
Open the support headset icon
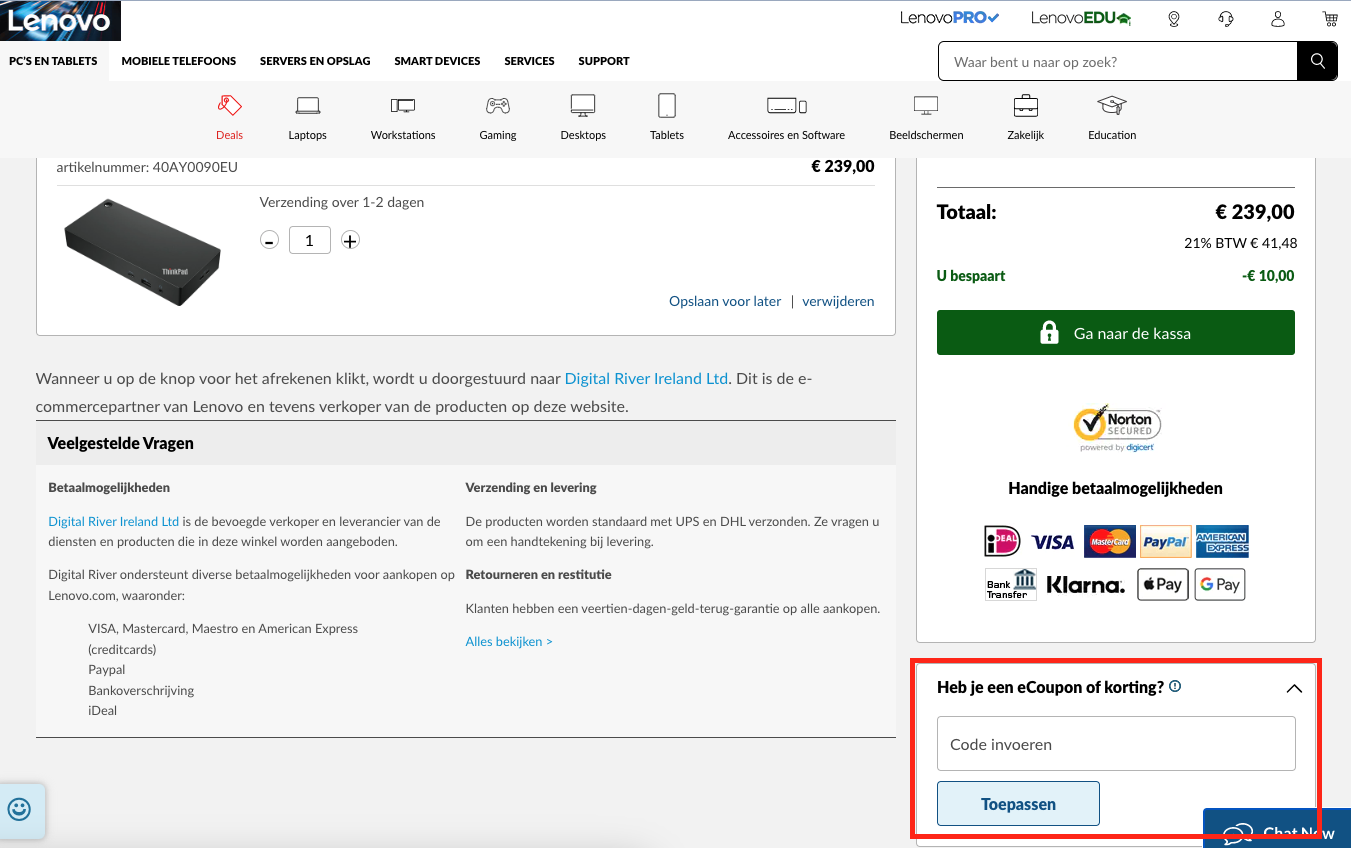click(1226, 19)
